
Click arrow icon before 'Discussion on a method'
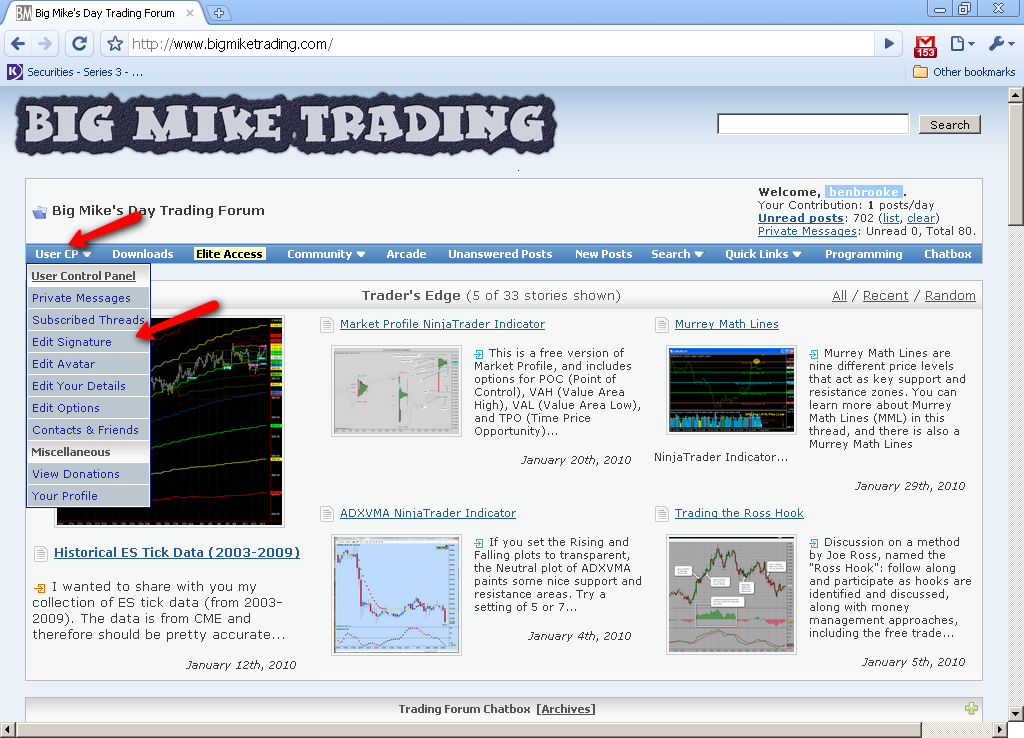[x=814, y=543]
